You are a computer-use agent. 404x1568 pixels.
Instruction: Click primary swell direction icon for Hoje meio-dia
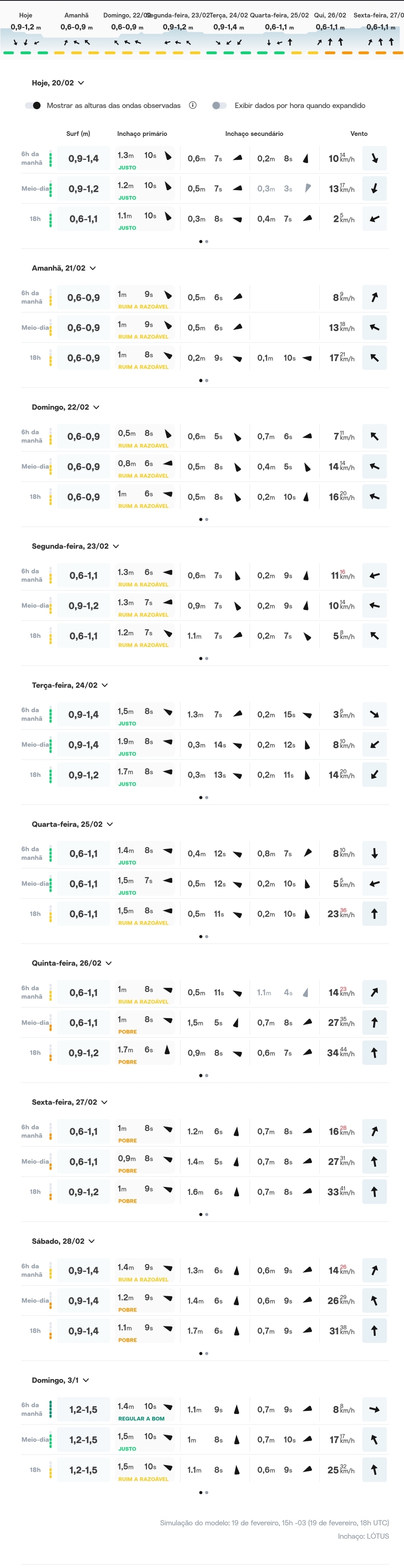[x=168, y=186]
